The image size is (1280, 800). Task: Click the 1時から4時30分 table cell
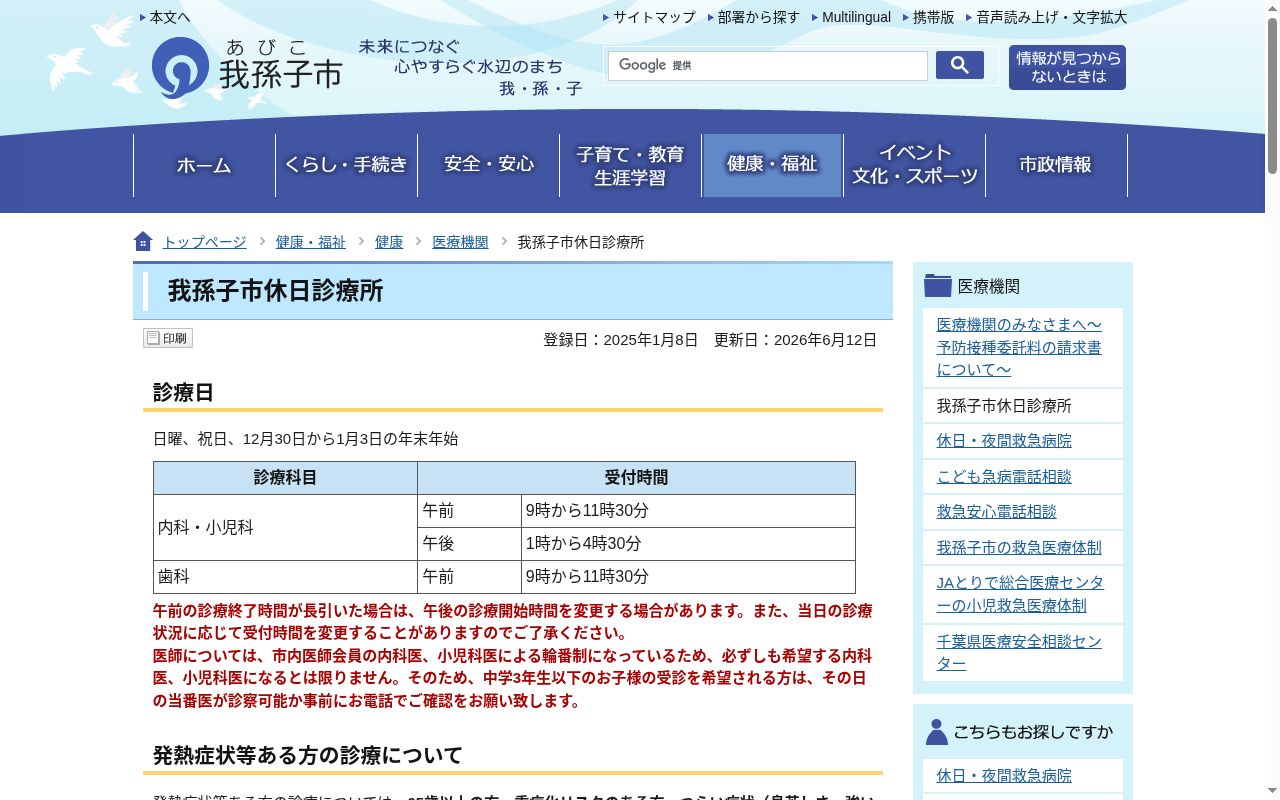(x=688, y=544)
